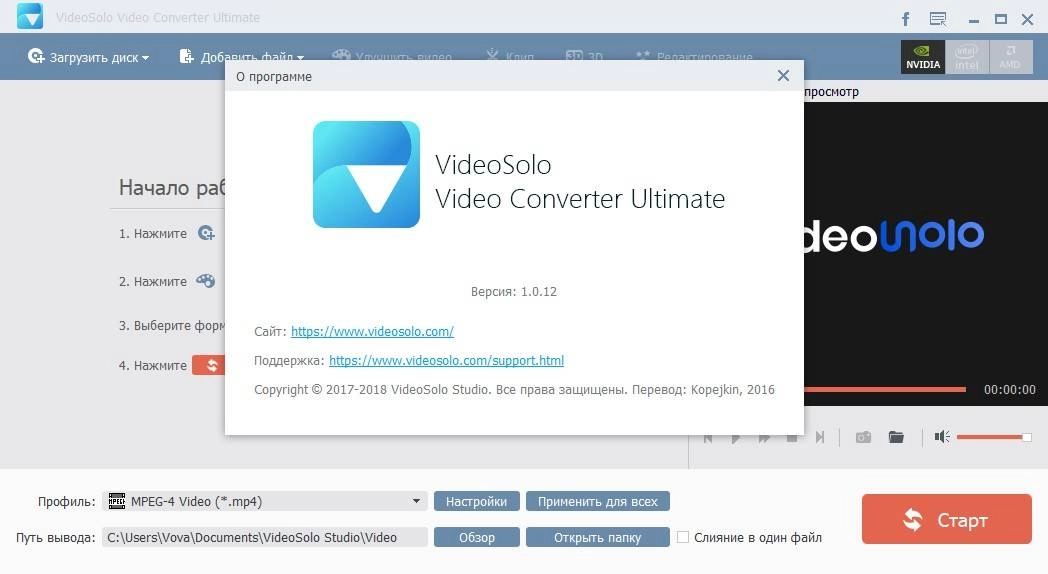Image resolution: width=1048 pixels, height=574 pixels.
Task: Open the Загрузить диск dropdown
Action: [88, 57]
